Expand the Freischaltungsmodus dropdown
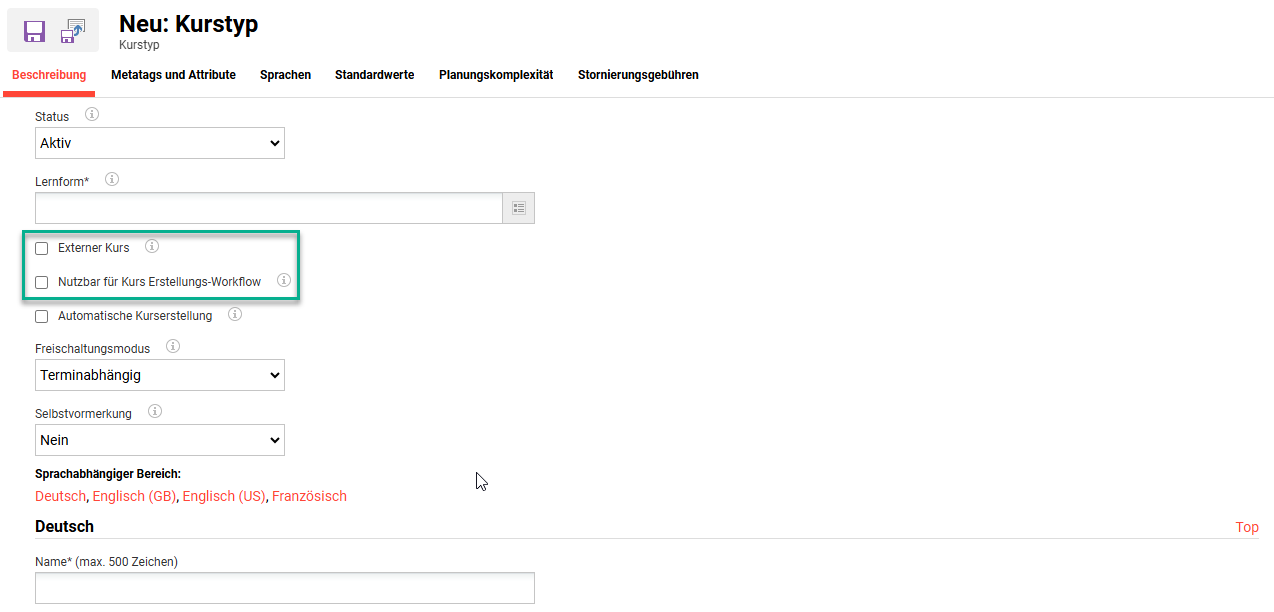Screen dimensions: 1274x612 (160, 375)
